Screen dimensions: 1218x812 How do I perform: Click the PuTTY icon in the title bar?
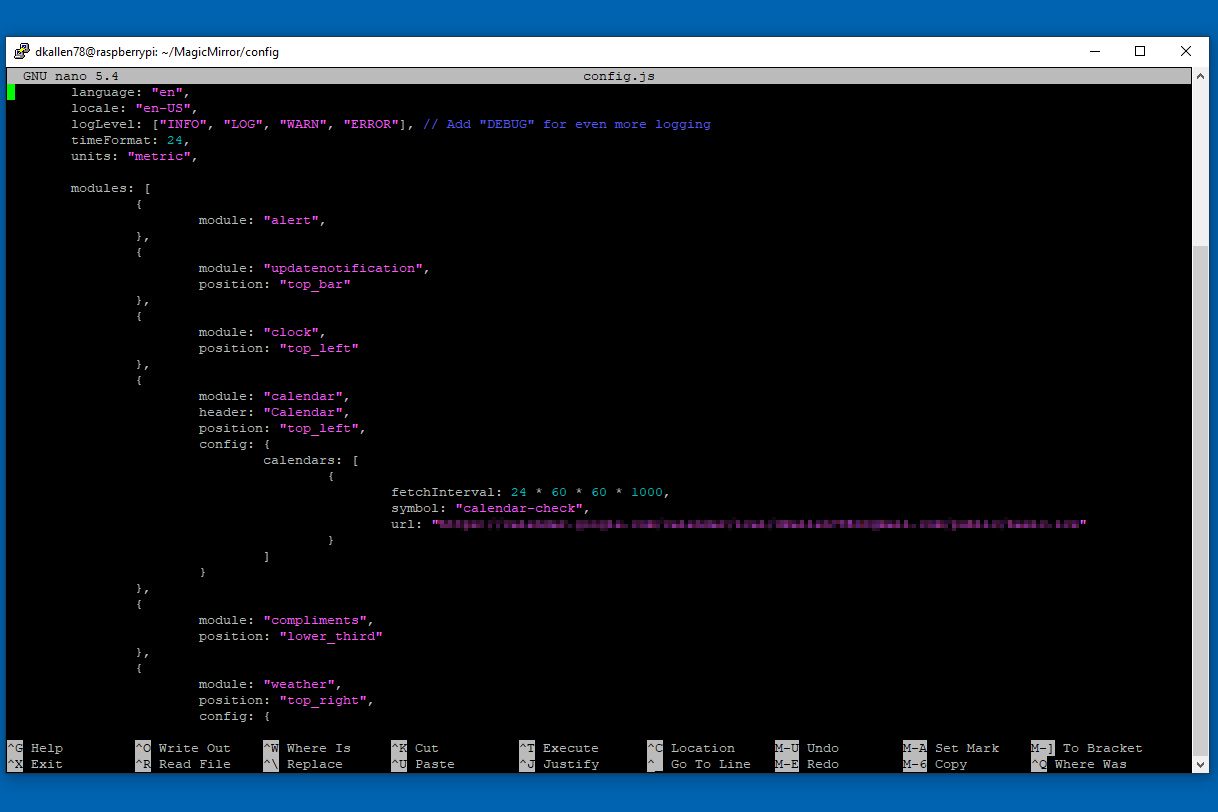coord(21,52)
